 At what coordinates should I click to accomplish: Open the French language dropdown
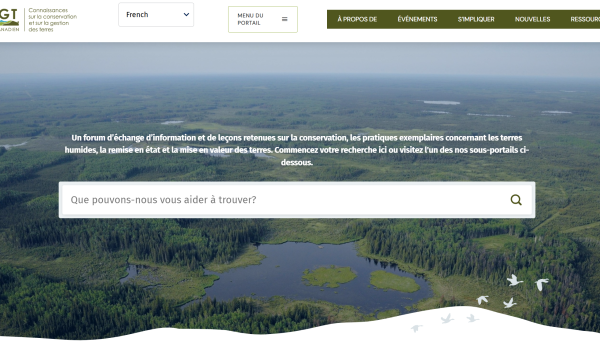tap(156, 15)
